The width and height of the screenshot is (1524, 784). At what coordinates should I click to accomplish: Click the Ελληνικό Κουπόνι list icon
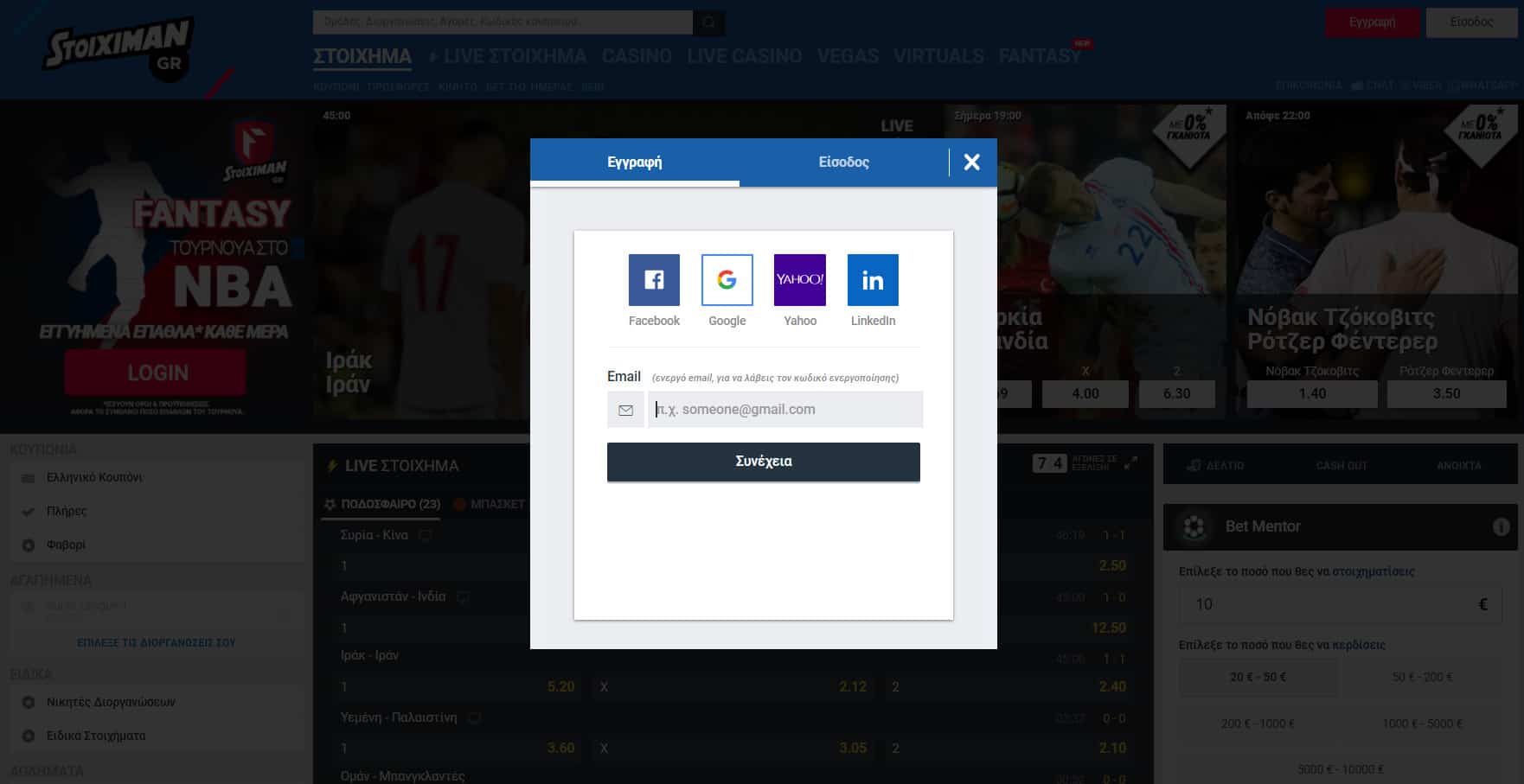click(29, 478)
